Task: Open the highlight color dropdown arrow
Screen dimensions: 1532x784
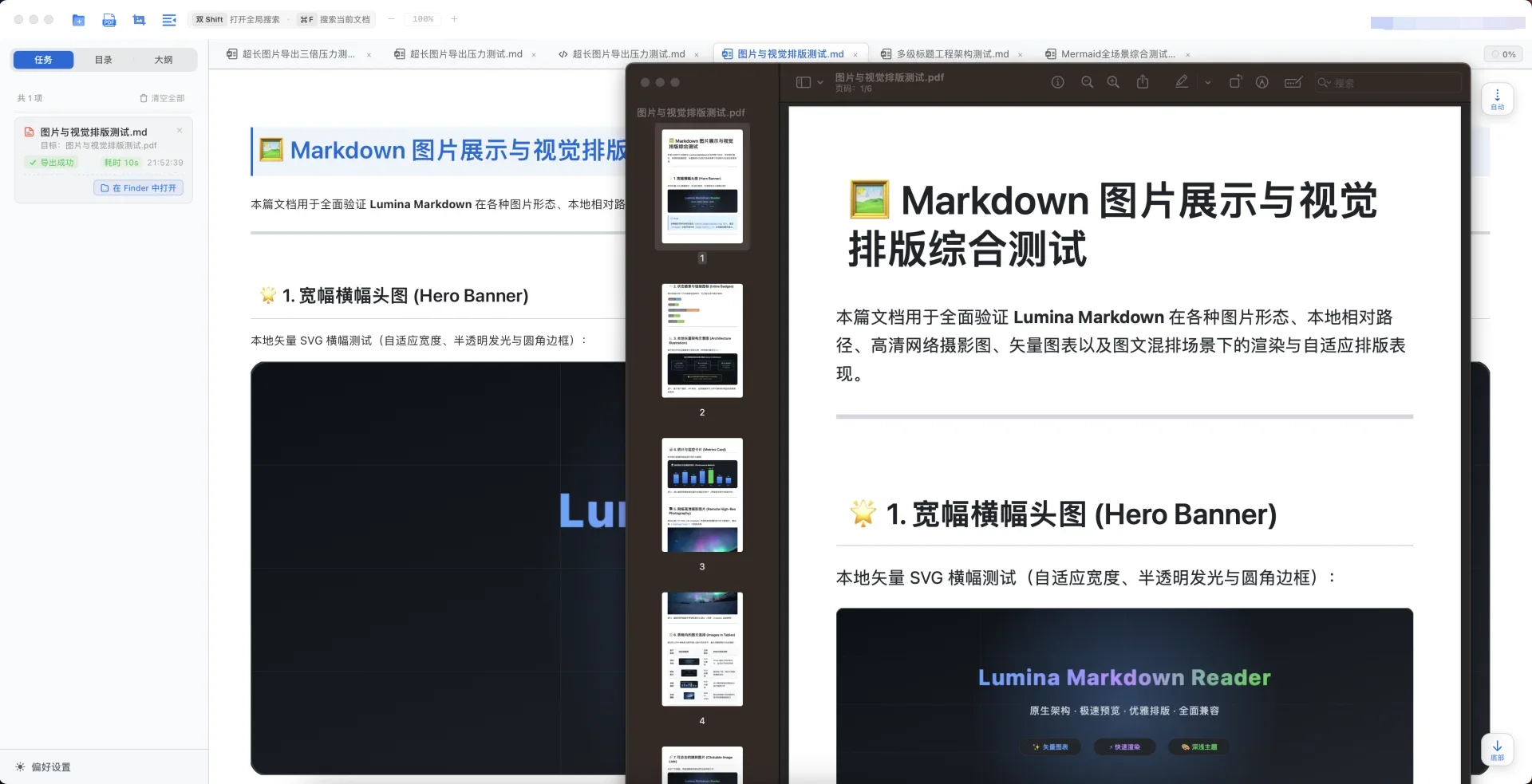Action: coord(1208,82)
